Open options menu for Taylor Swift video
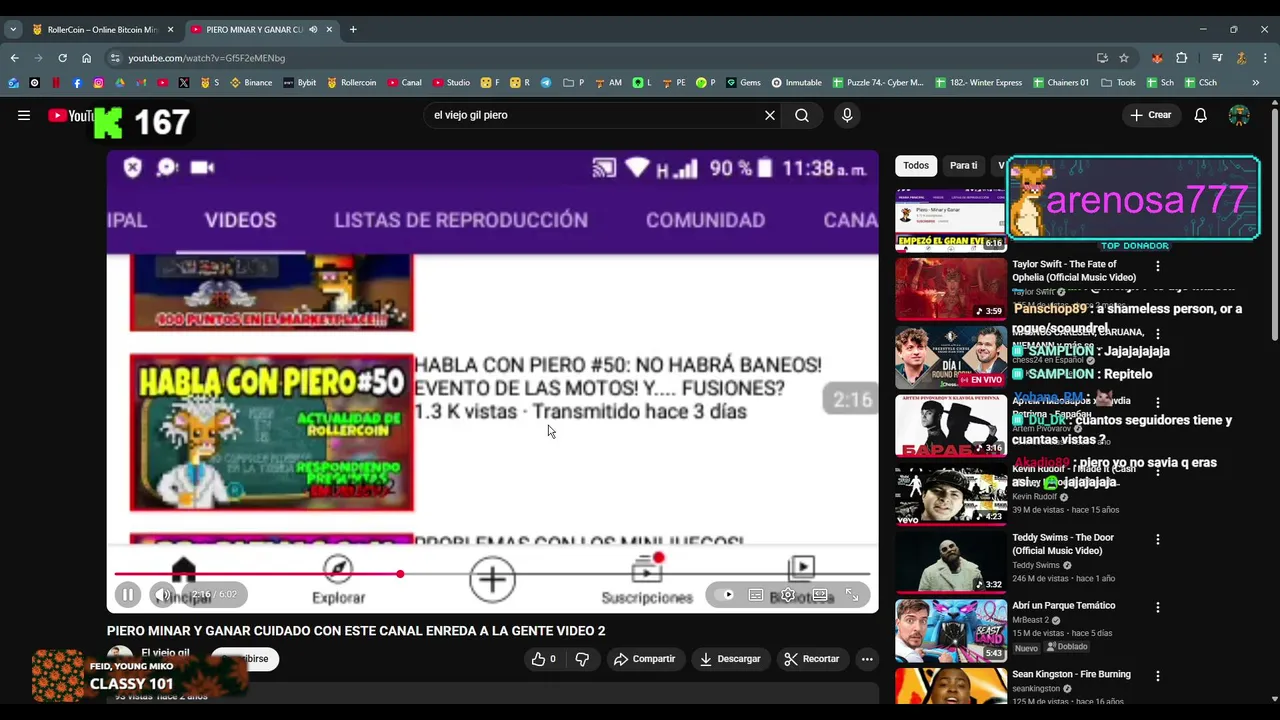Screen dimensions: 1280x720 click(1158, 266)
